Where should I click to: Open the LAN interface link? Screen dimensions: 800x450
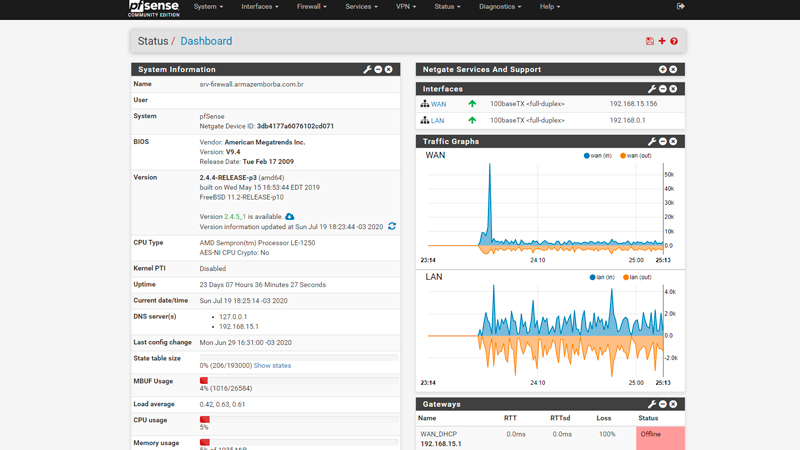point(437,121)
